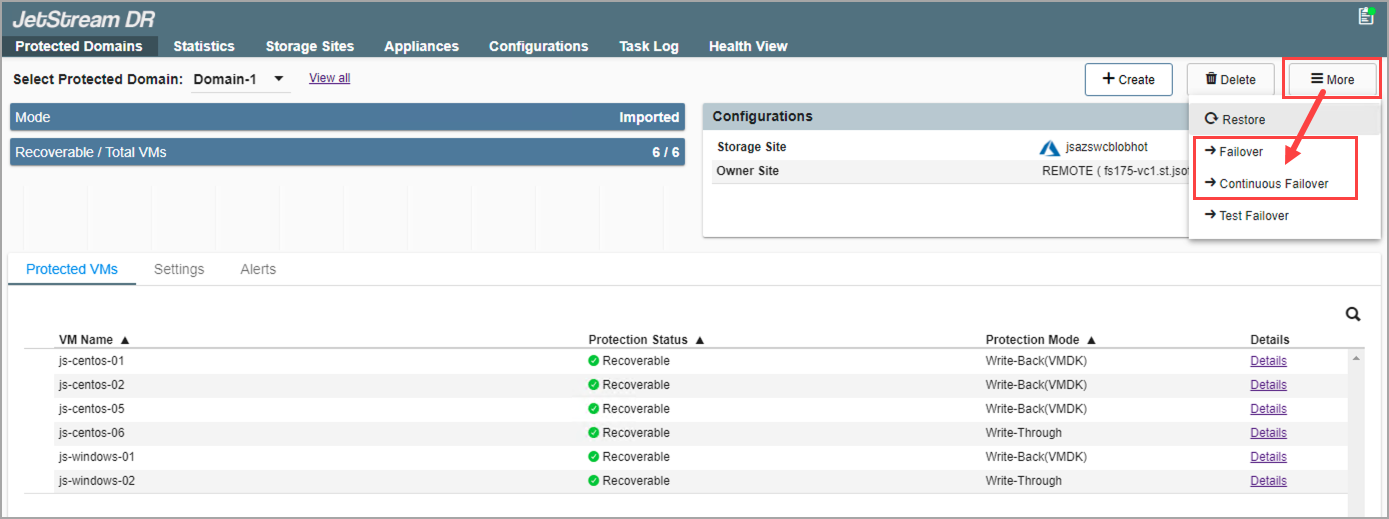Click the View all link
1389x519 pixels.
(x=329, y=78)
